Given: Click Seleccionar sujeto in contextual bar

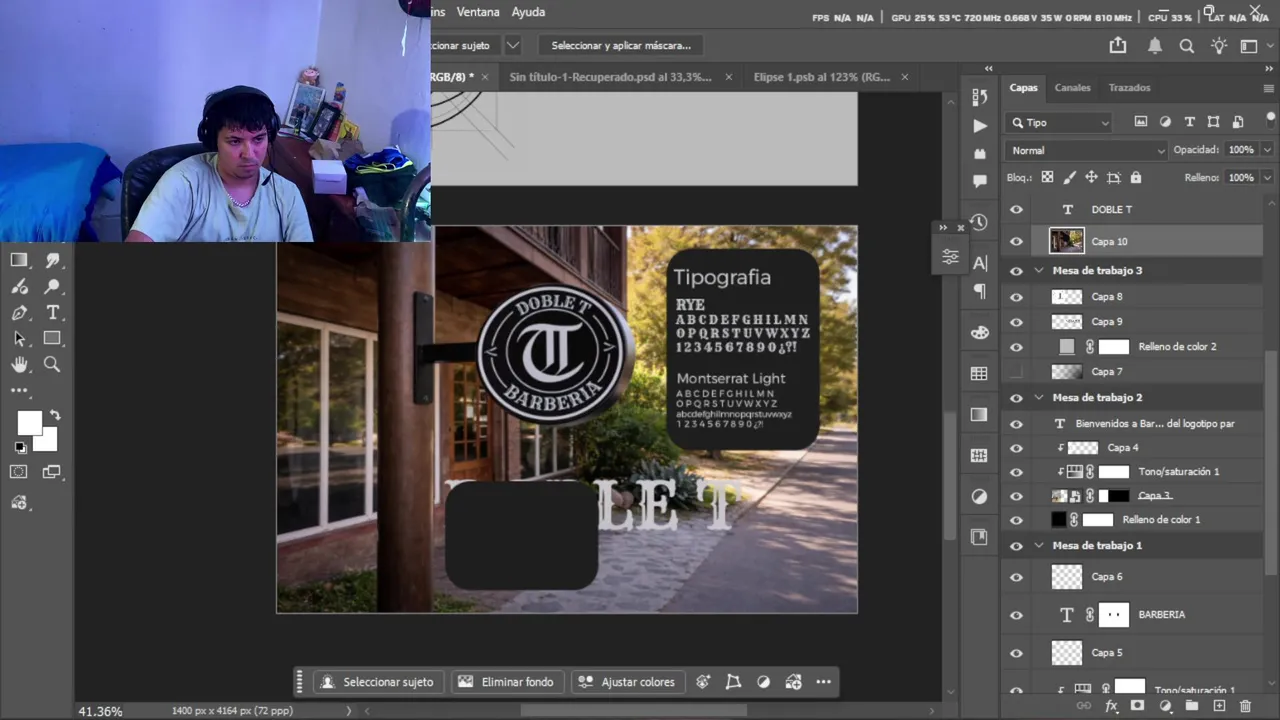Looking at the screenshot, I should click(378, 682).
